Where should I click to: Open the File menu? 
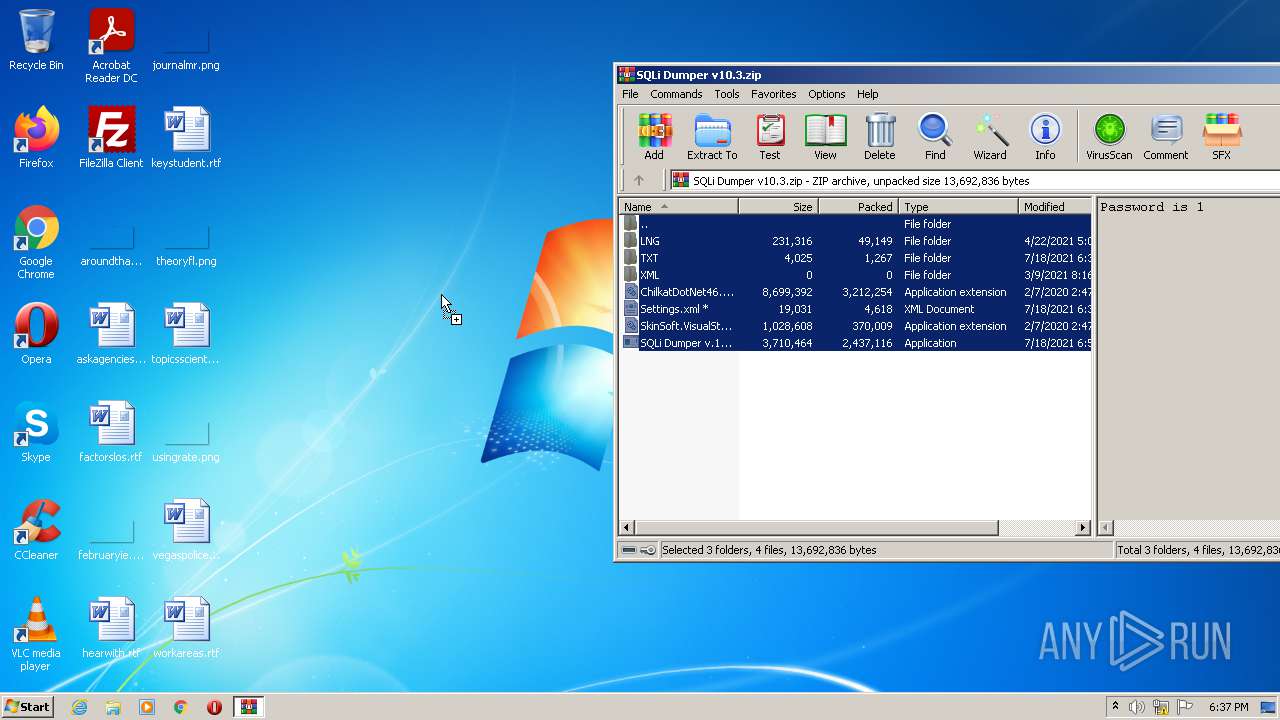tap(630, 94)
